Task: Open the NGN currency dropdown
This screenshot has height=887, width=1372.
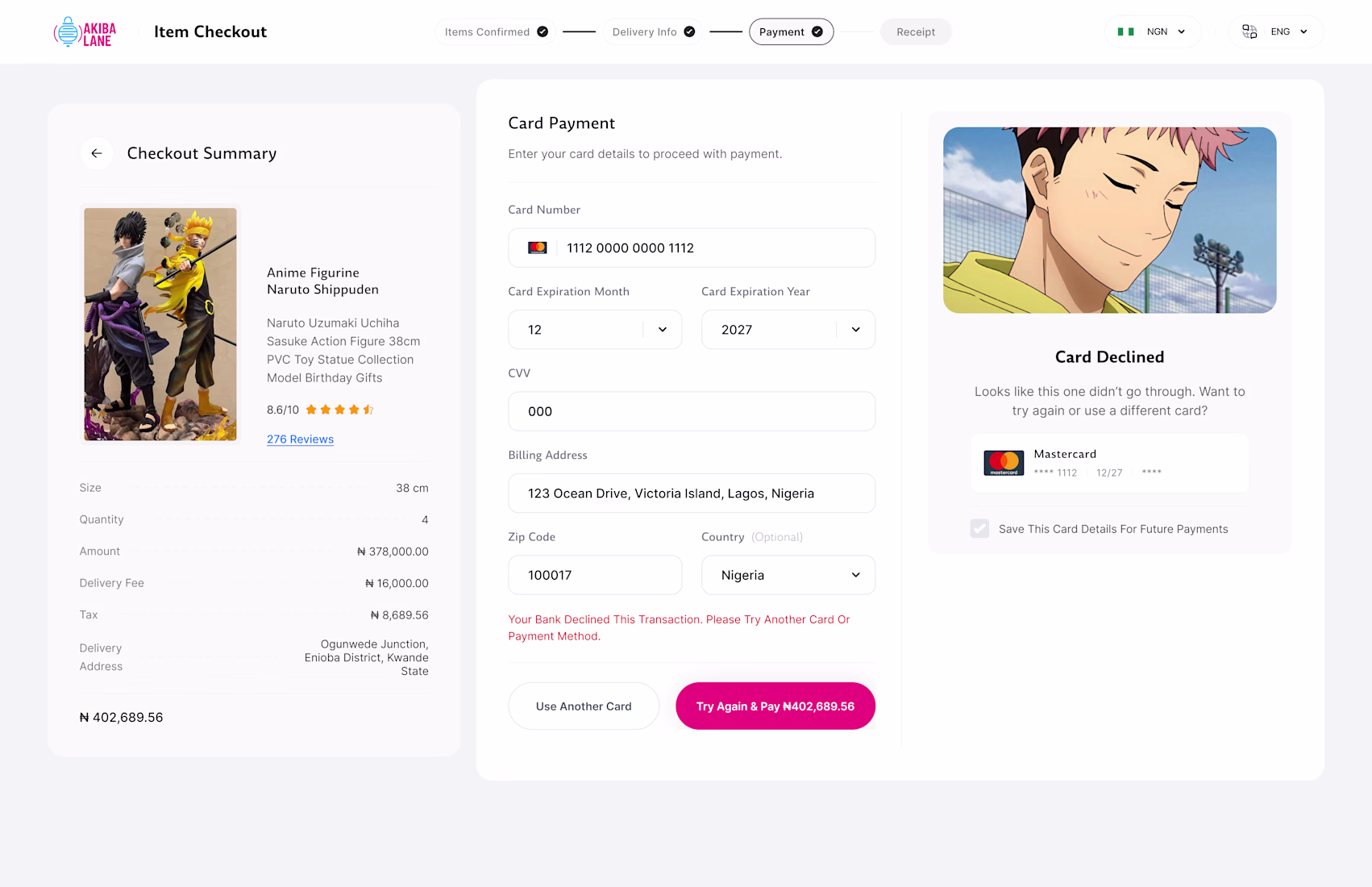Action: click(x=1153, y=31)
